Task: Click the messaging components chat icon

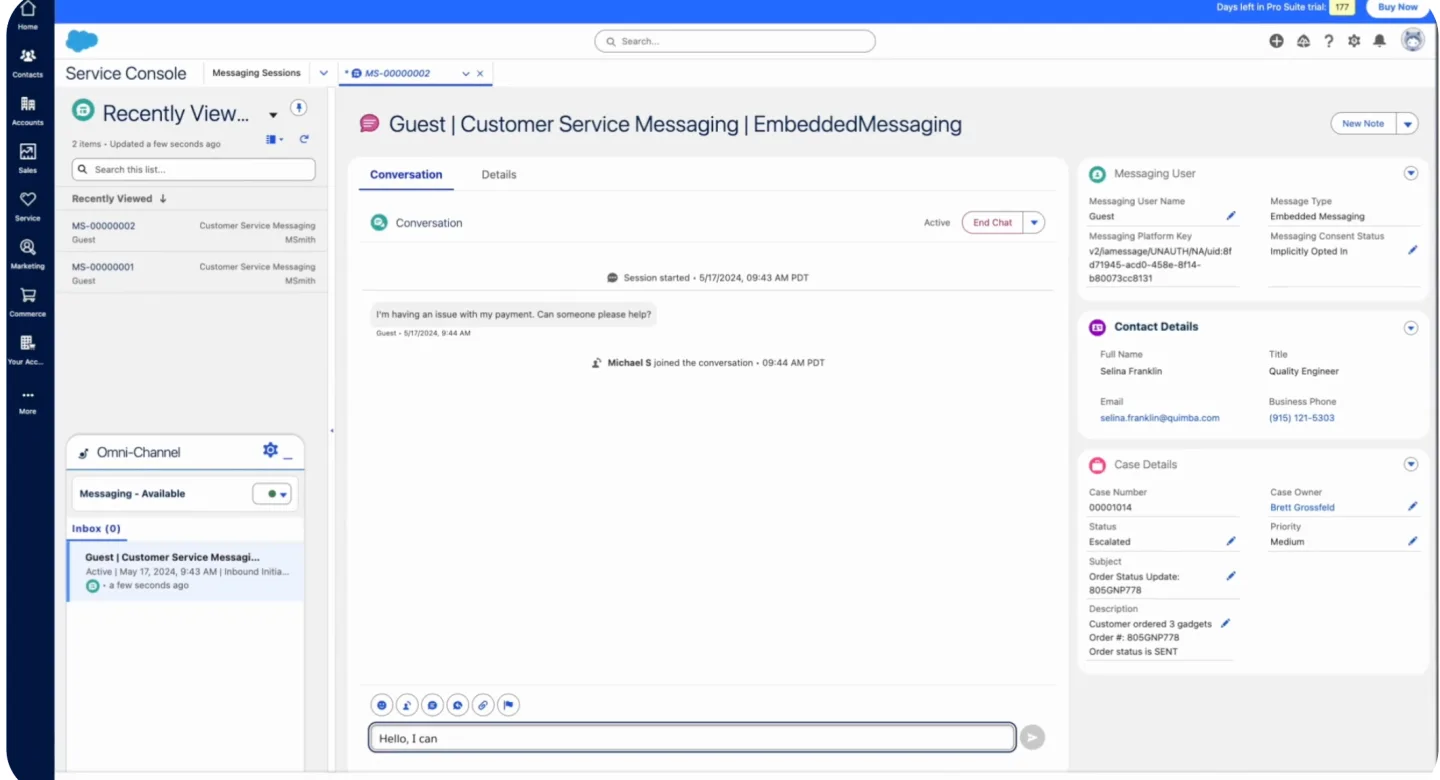Action: [458, 705]
